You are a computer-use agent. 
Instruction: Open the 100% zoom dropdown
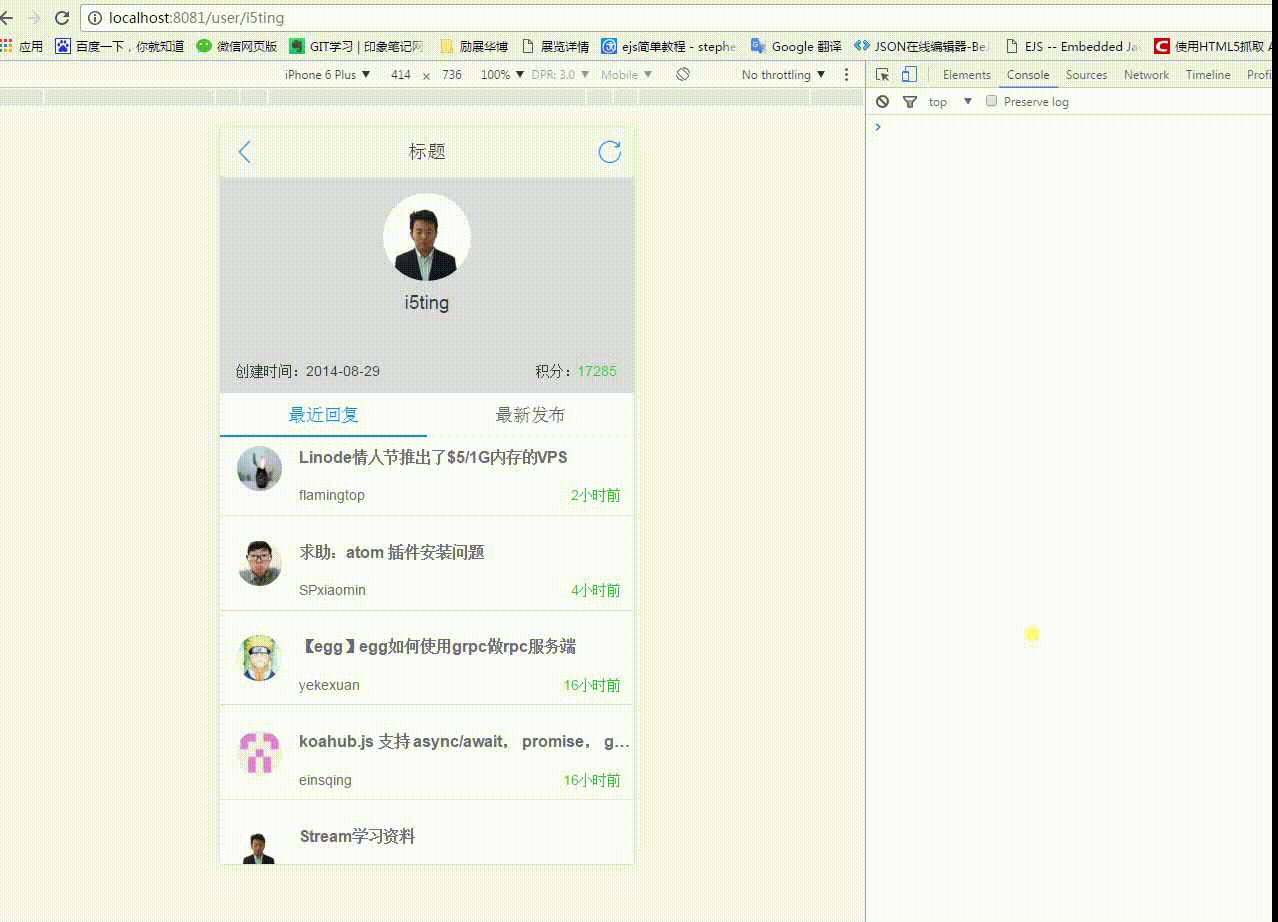click(502, 75)
